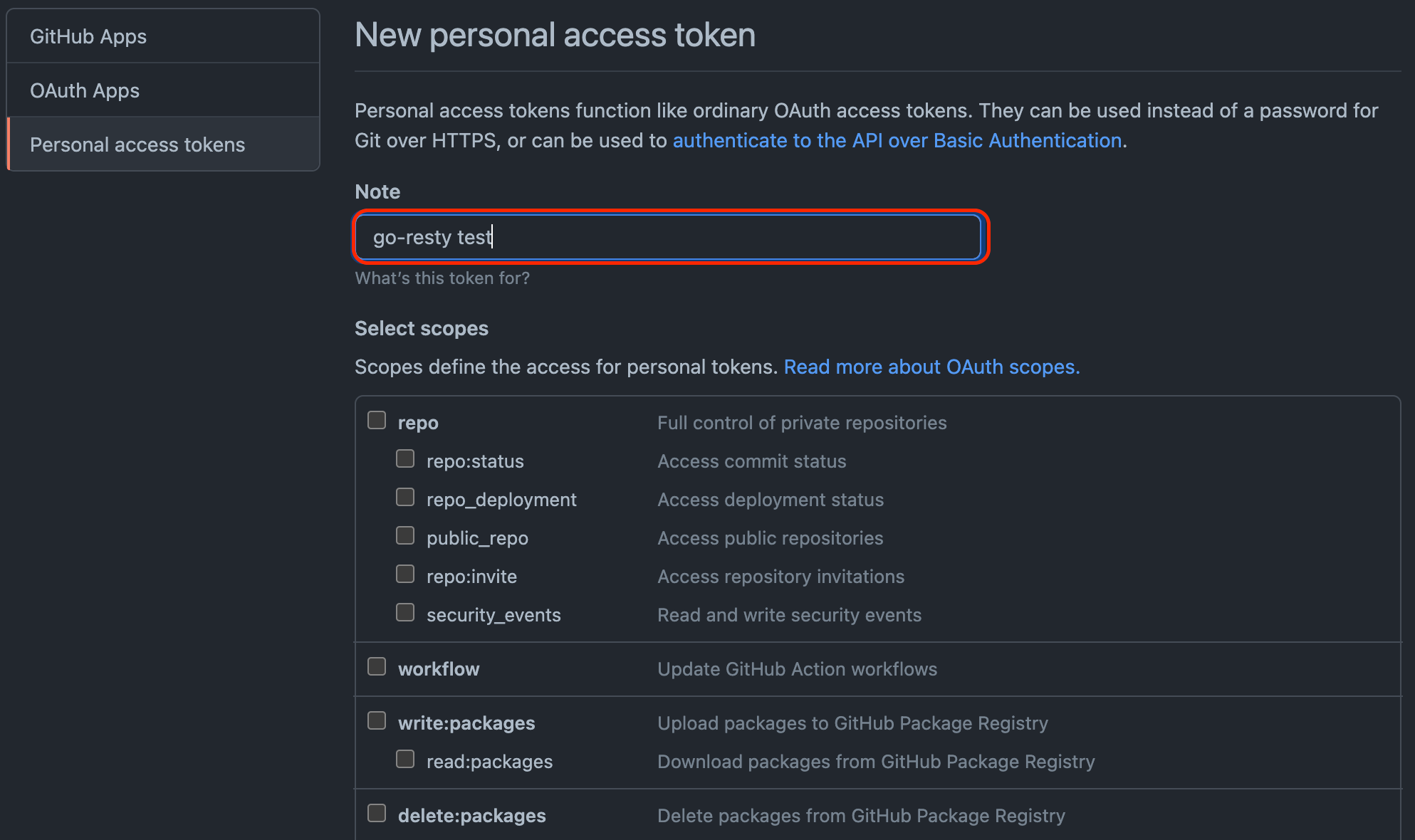
Task: Tick the workflow scope checkbox
Action: [377, 667]
